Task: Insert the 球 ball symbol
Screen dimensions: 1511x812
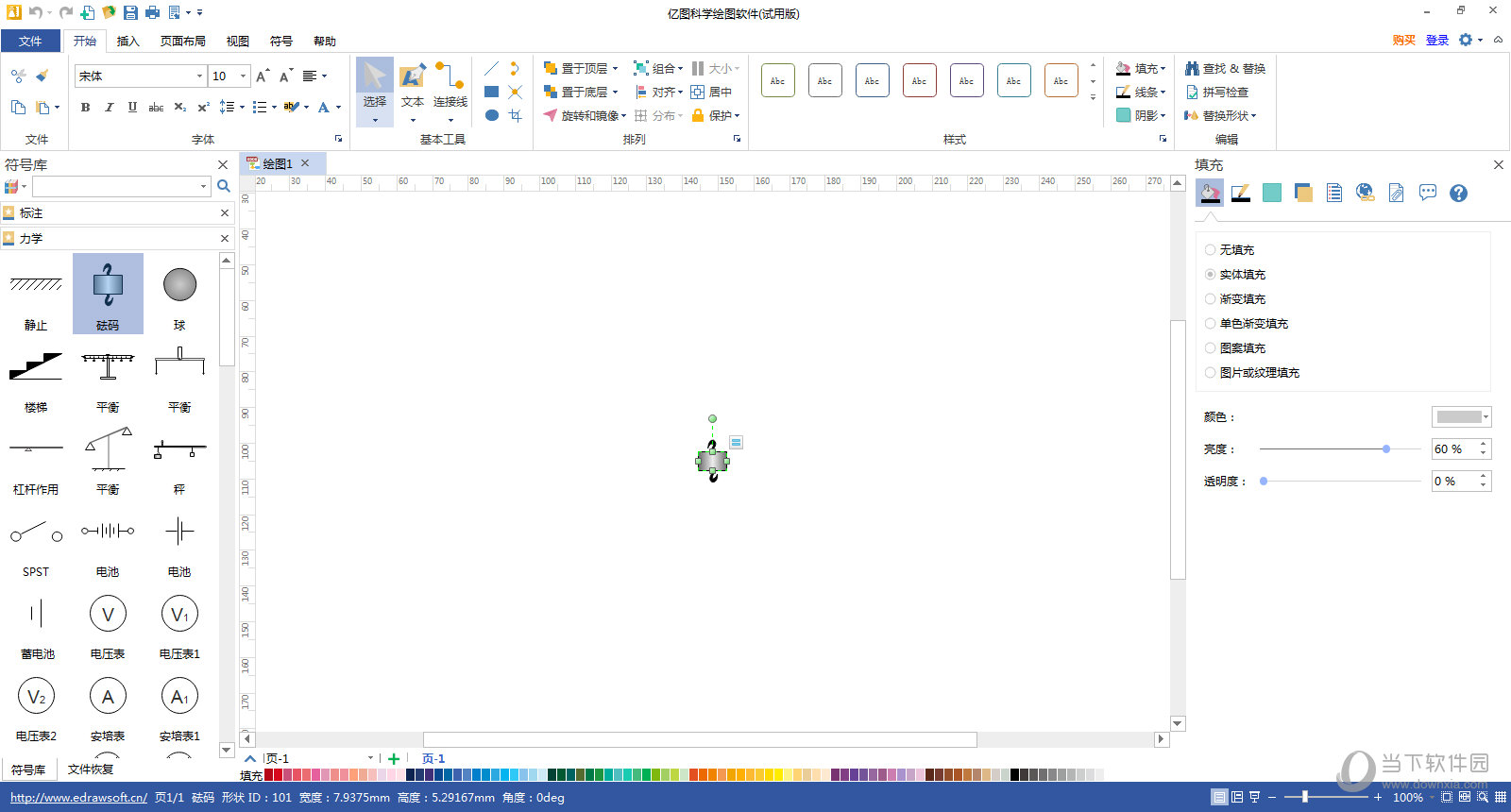Action: (x=179, y=294)
